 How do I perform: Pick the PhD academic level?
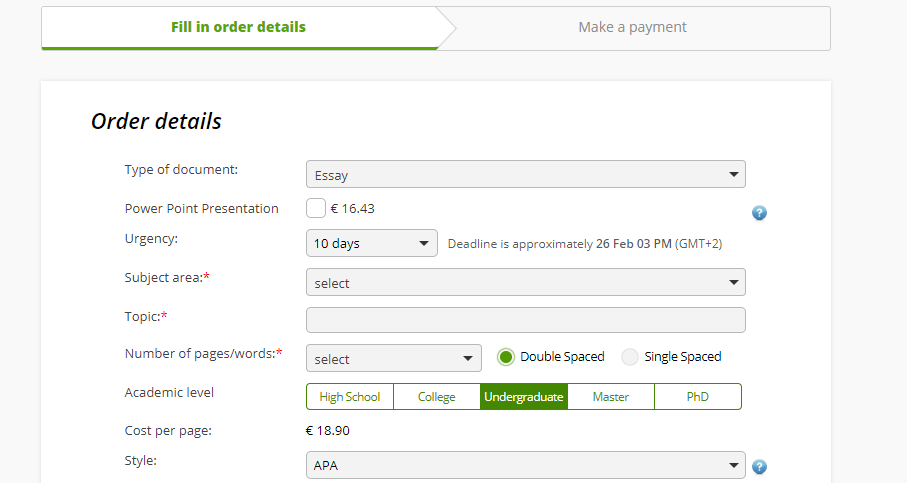point(698,397)
